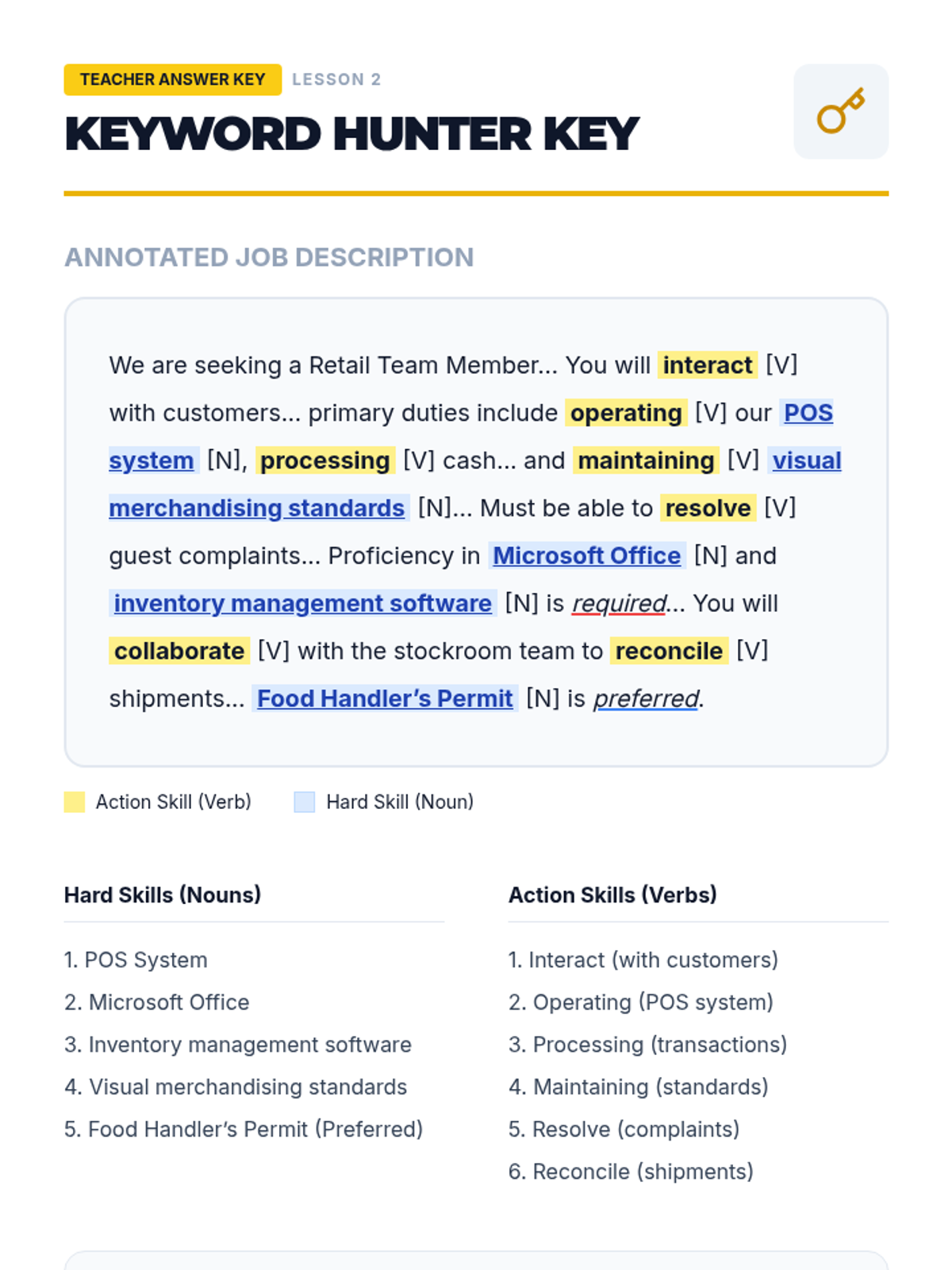
Task: Click the Keyword Hunter Key title
Action: (351, 133)
